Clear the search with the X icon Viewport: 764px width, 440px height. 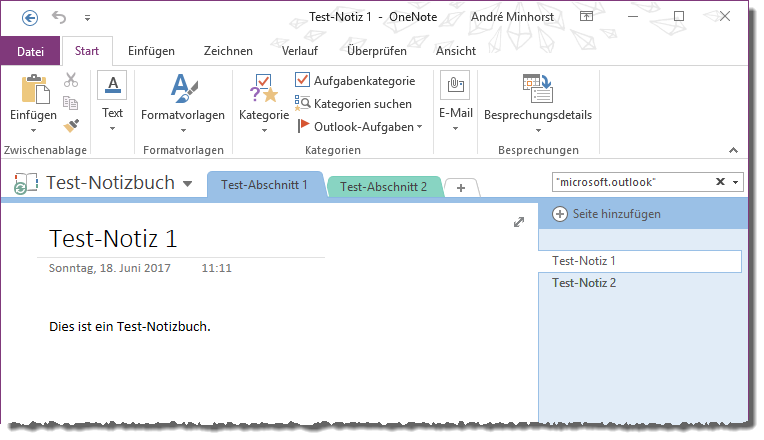tap(720, 182)
